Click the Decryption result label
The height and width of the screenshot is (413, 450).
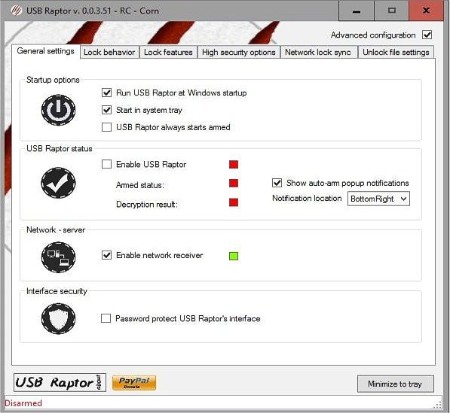click(x=147, y=204)
